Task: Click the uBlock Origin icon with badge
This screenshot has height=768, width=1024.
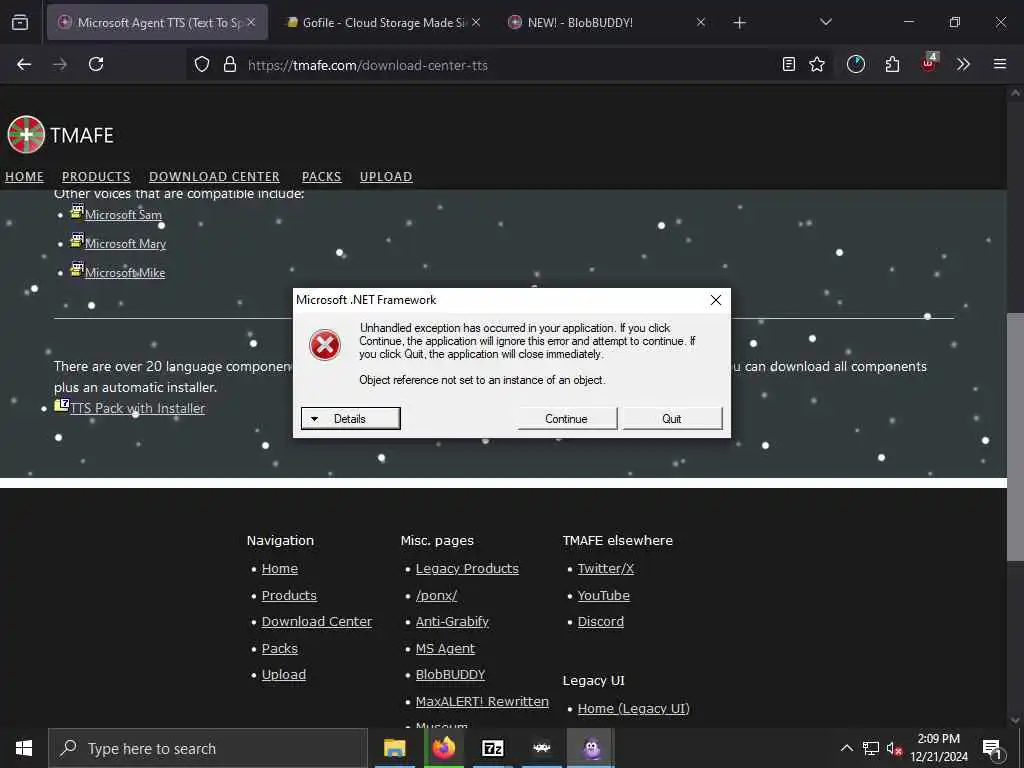Action: point(929,63)
